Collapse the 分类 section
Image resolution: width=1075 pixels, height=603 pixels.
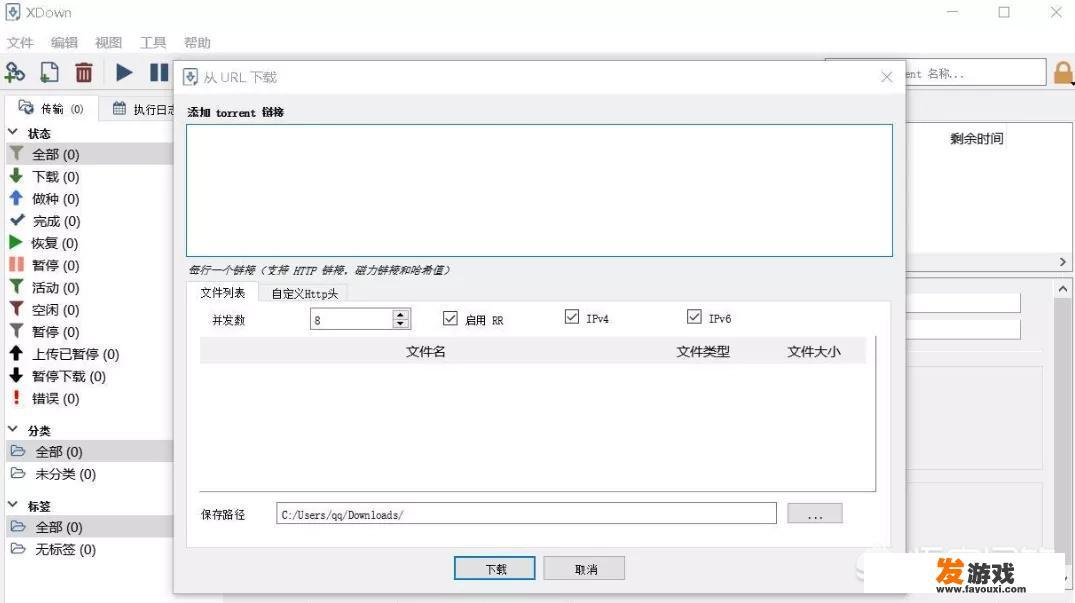[13, 430]
